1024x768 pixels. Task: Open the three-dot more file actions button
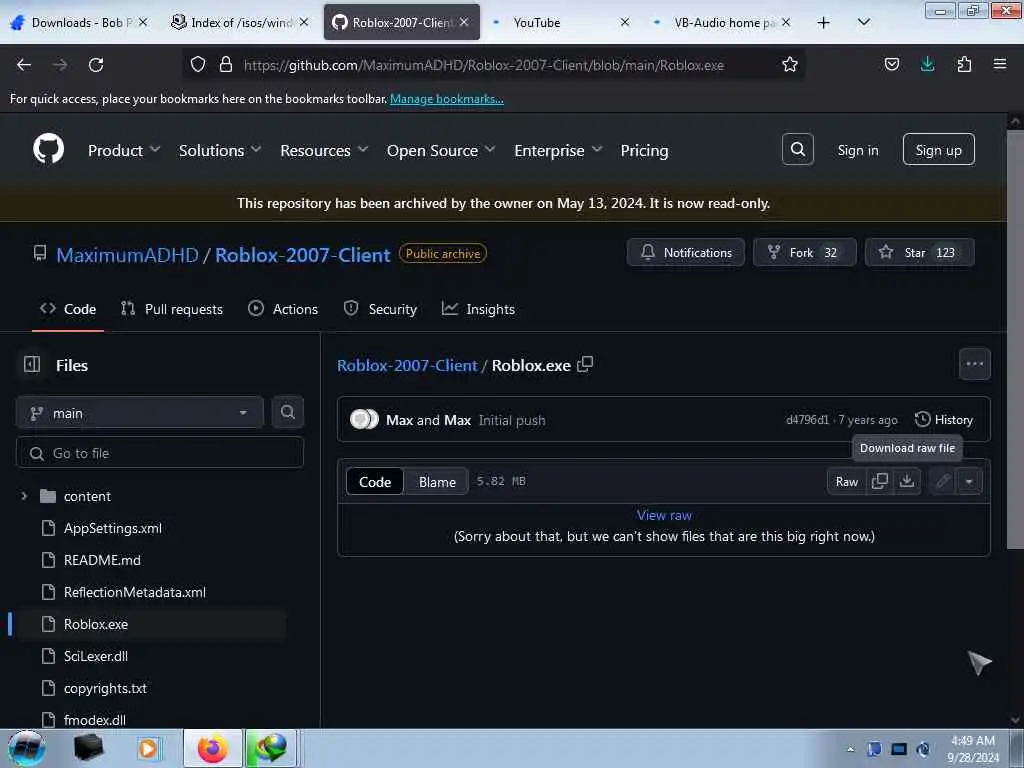click(974, 364)
